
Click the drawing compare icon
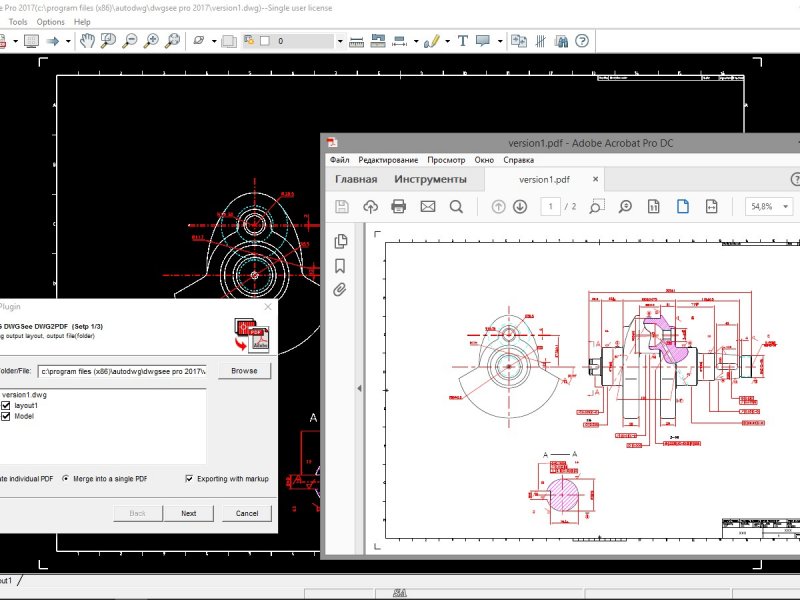tap(519, 41)
